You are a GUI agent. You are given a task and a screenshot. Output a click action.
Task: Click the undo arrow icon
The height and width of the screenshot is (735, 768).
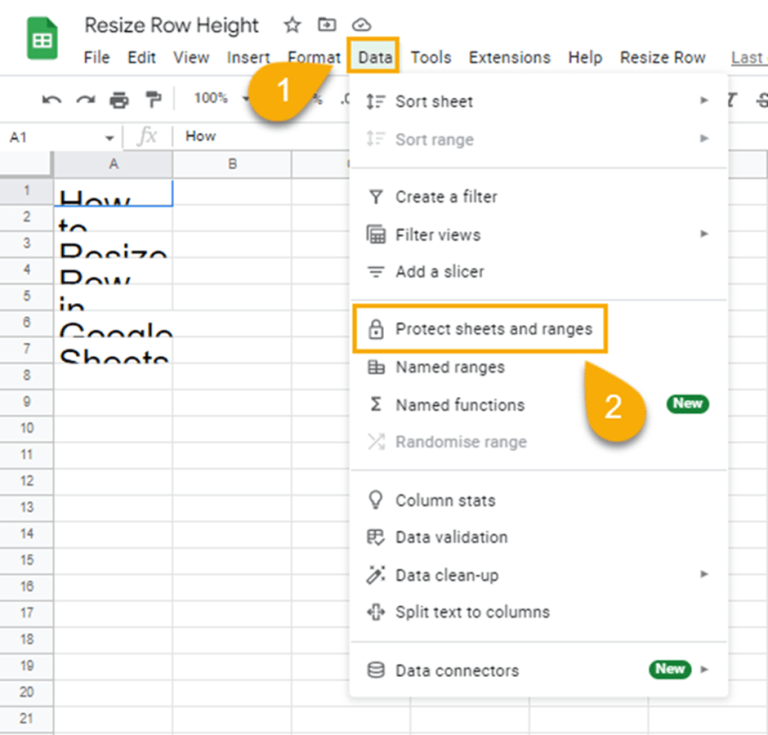[51, 100]
